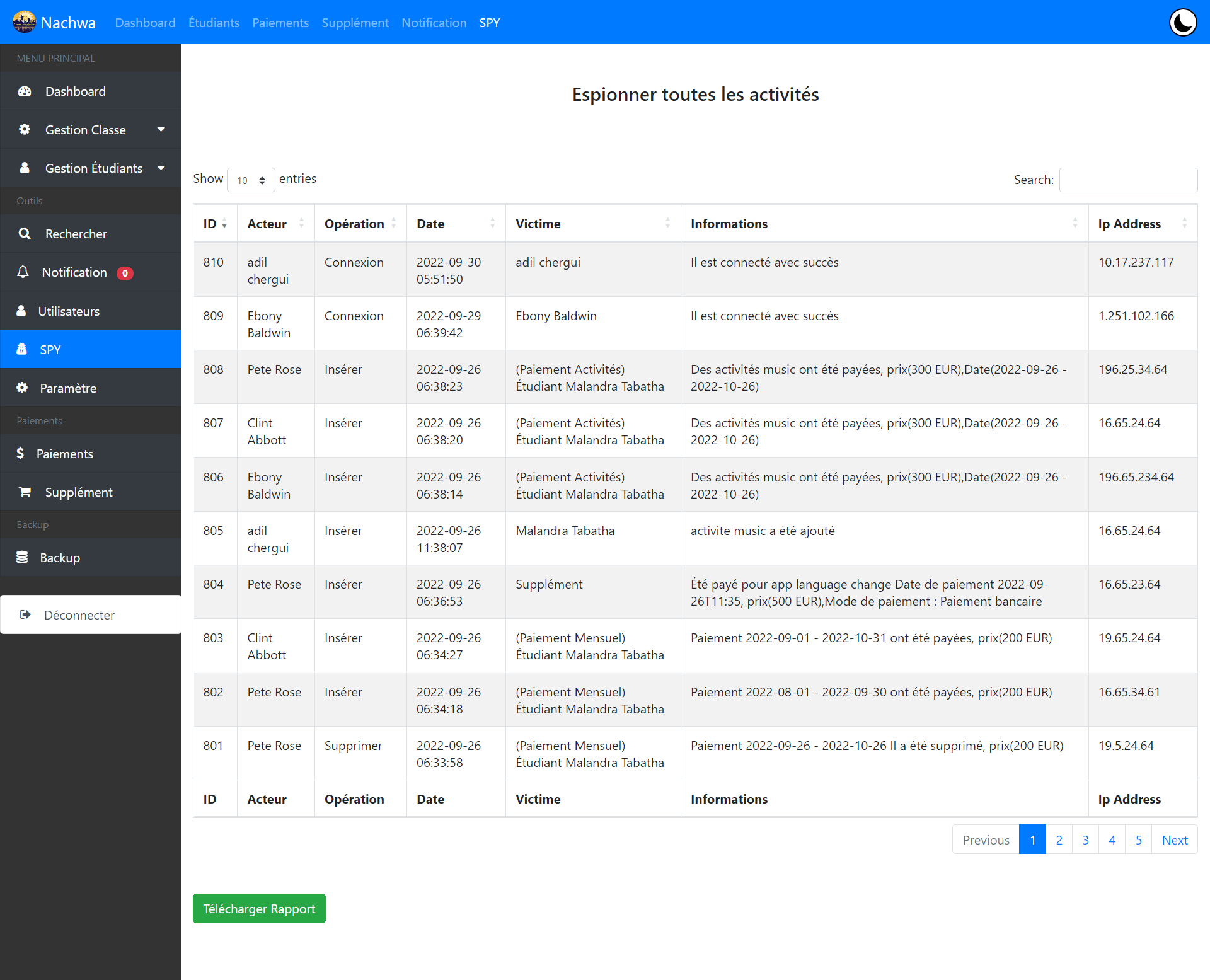Open the entries count dropdown
The height and width of the screenshot is (980, 1210).
251,180
